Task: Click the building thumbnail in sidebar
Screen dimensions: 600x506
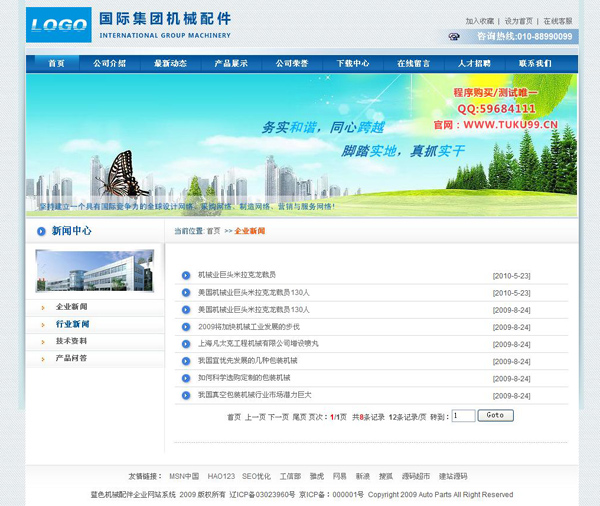Action: (95, 271)
